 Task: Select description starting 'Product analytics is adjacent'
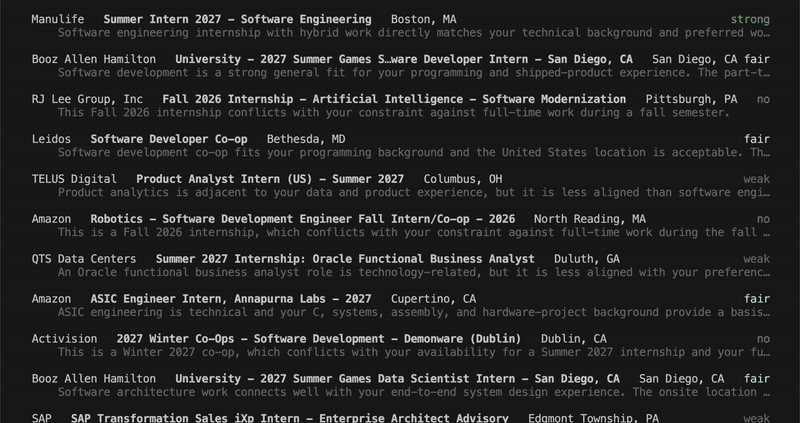coord(414,192)
